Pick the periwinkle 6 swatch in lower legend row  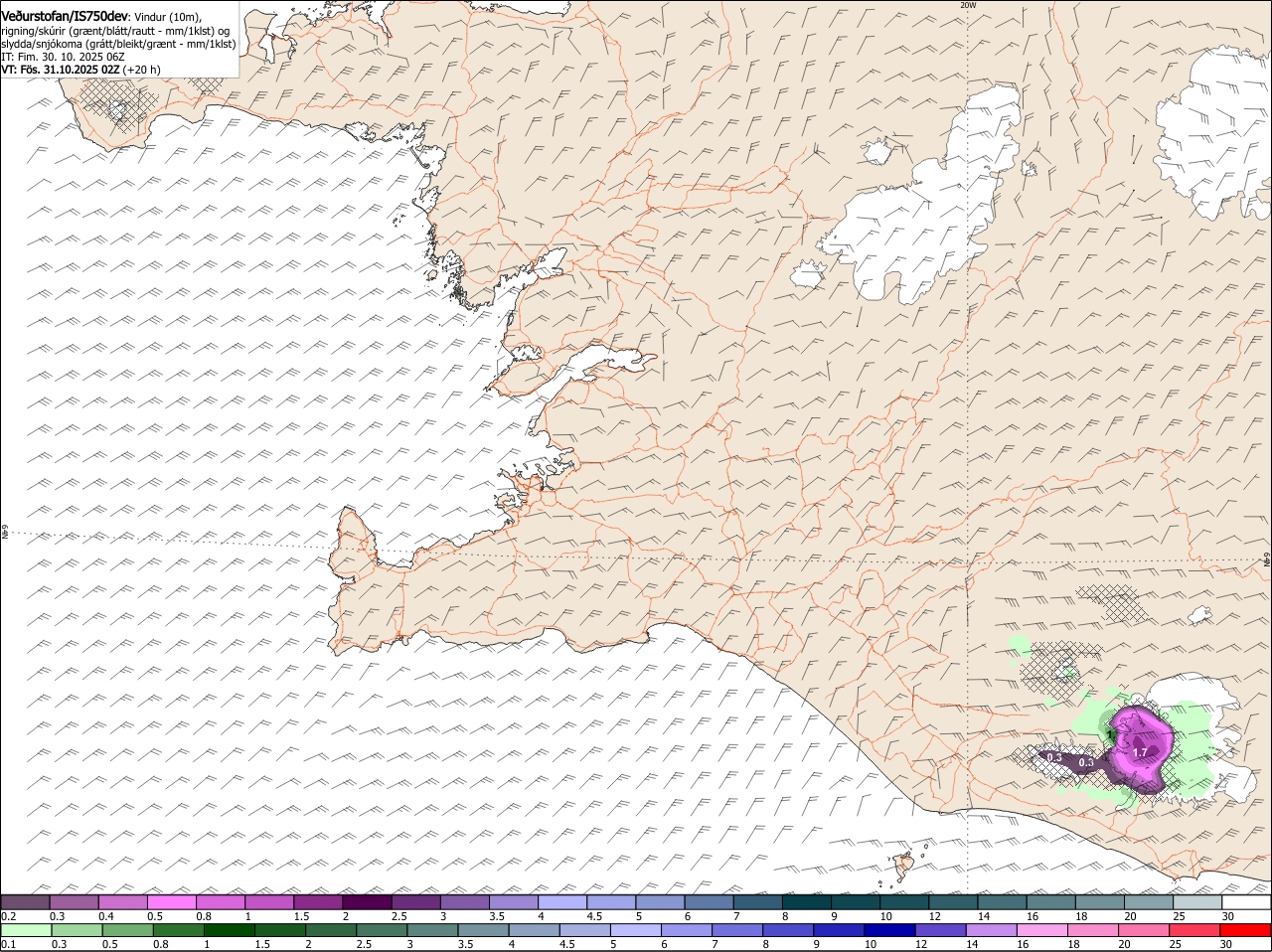click(x=686, y=930)
